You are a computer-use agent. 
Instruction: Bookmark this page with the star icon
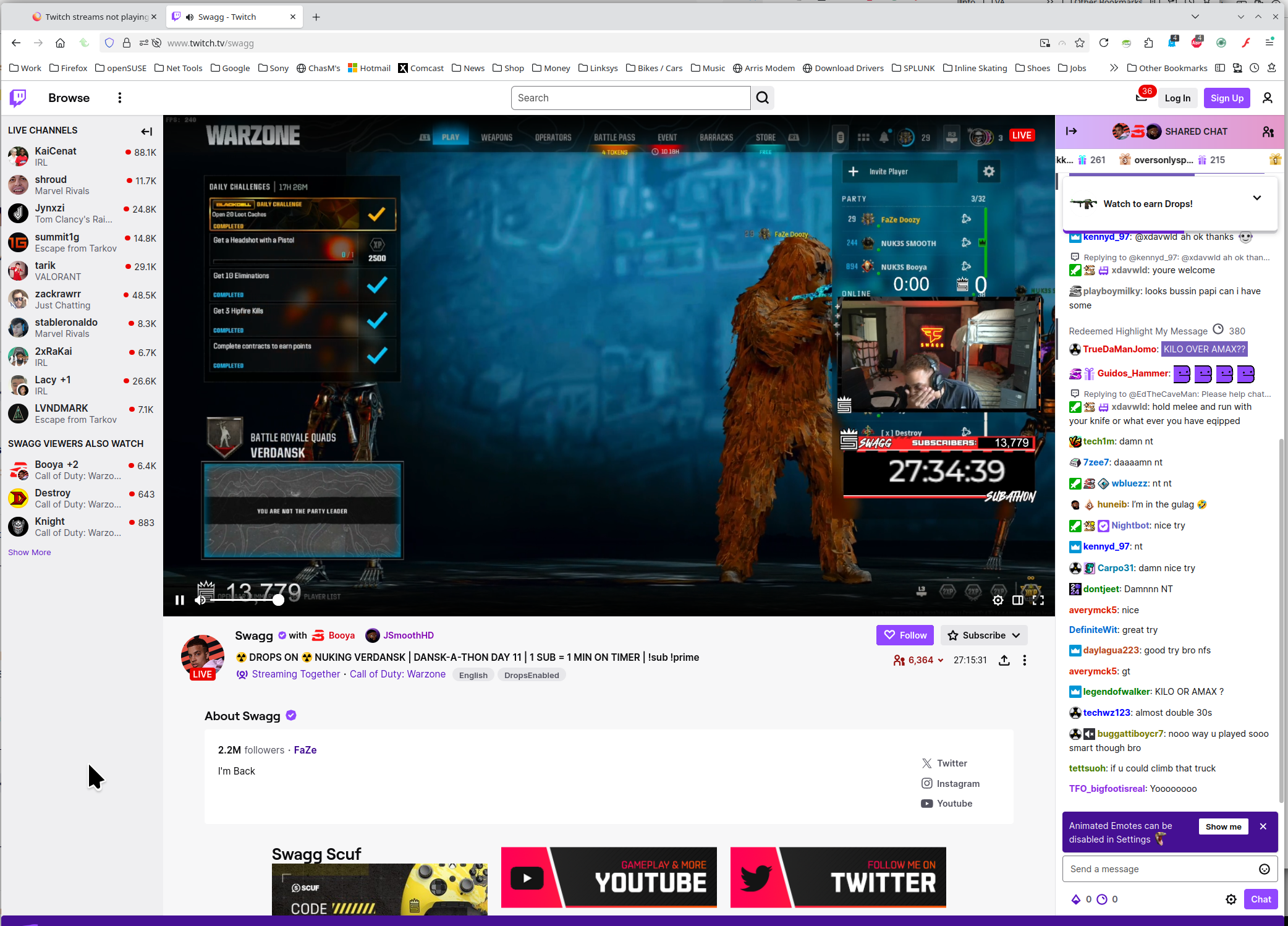(1080, 43)
